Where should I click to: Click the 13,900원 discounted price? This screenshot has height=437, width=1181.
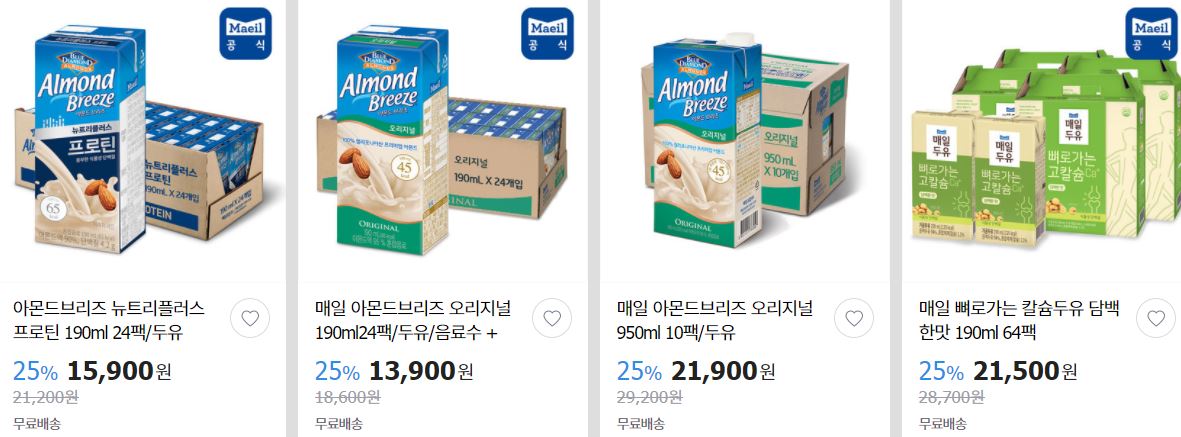(422, 371)
